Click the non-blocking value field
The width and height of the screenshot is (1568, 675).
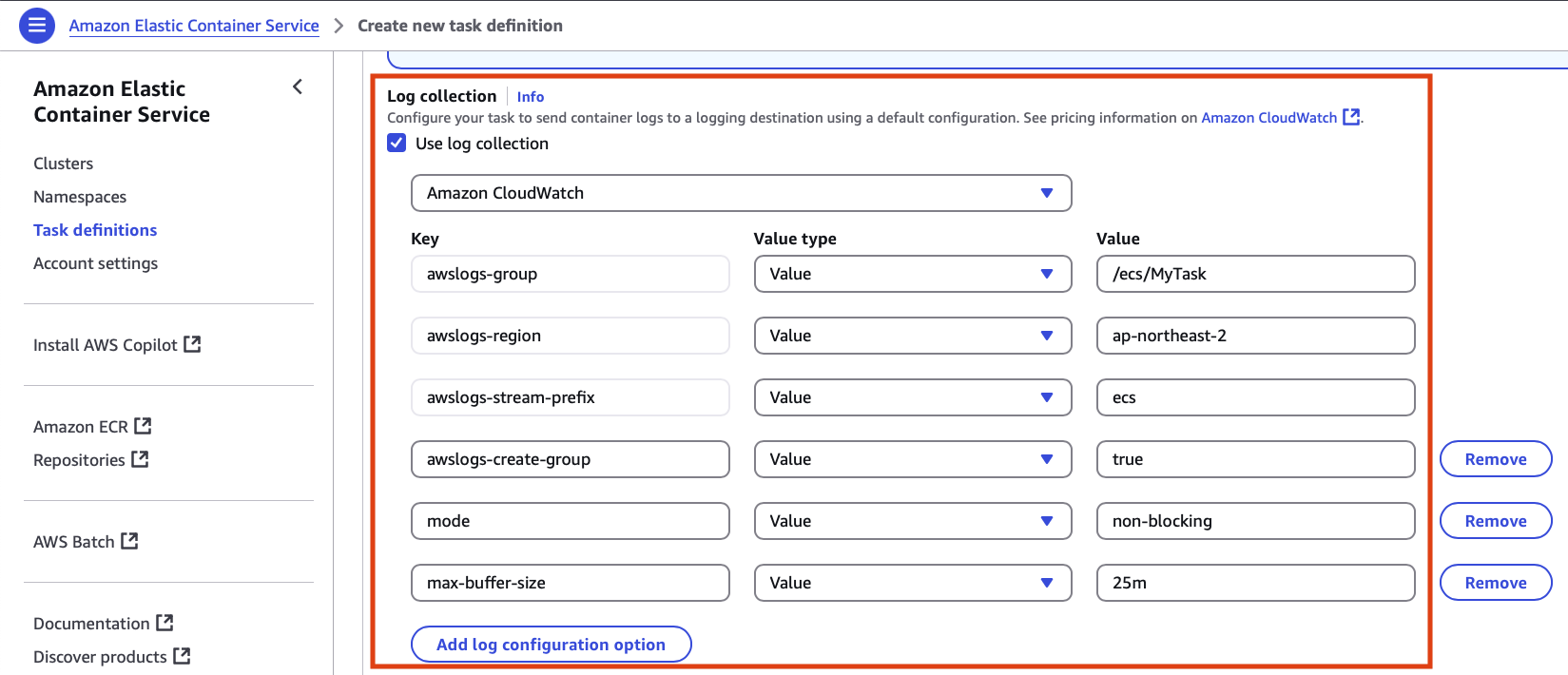point(1256,521)
